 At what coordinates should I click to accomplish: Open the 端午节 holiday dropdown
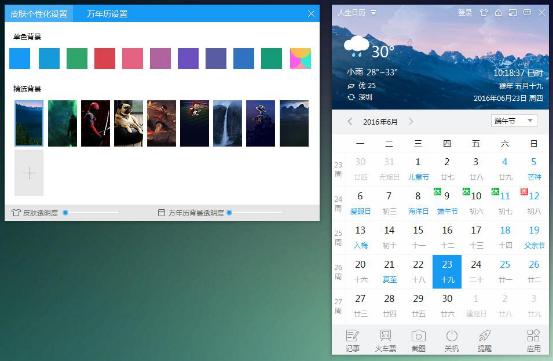point(514,121)
